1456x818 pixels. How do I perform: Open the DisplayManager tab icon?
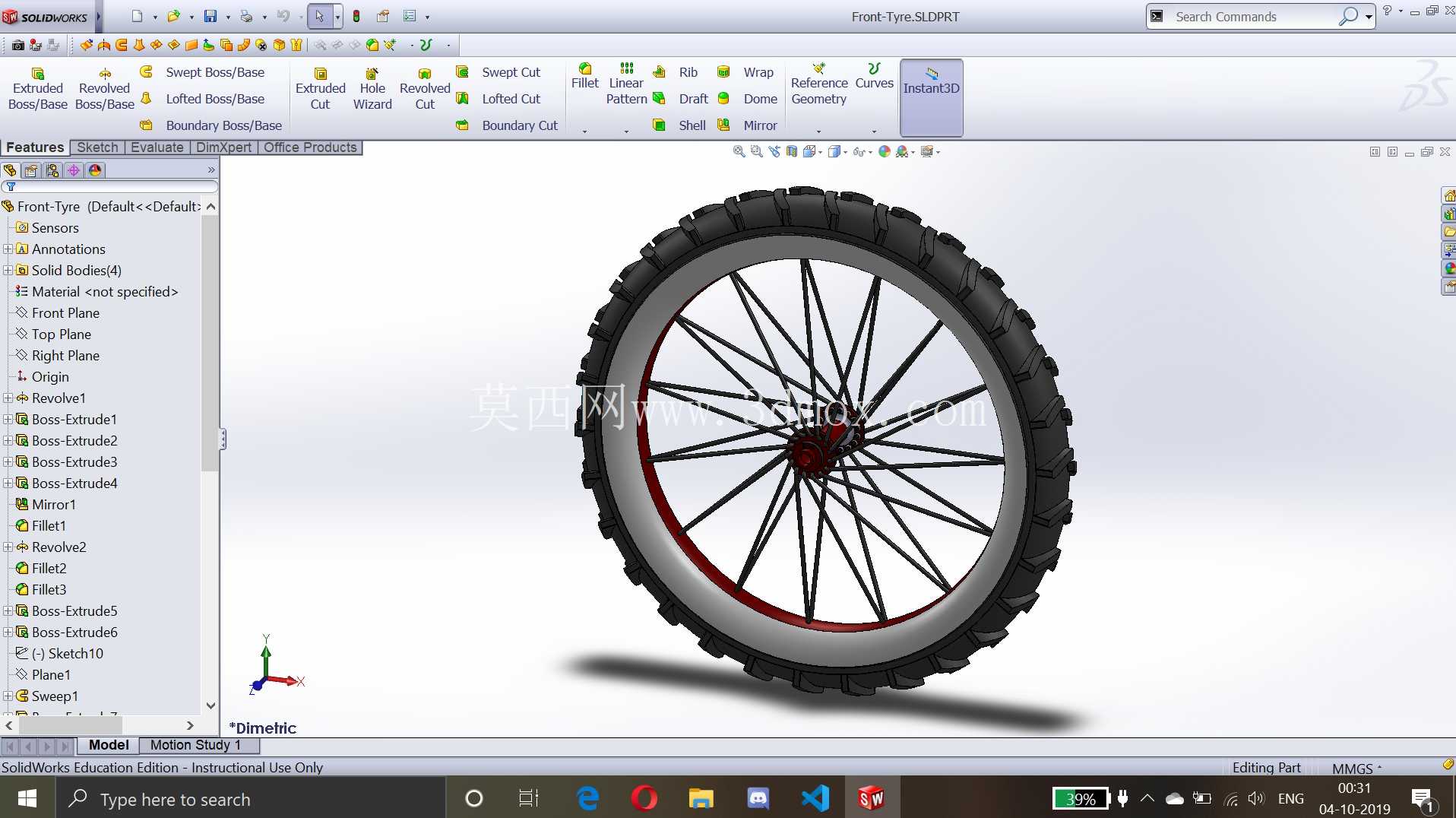[95, 170]
